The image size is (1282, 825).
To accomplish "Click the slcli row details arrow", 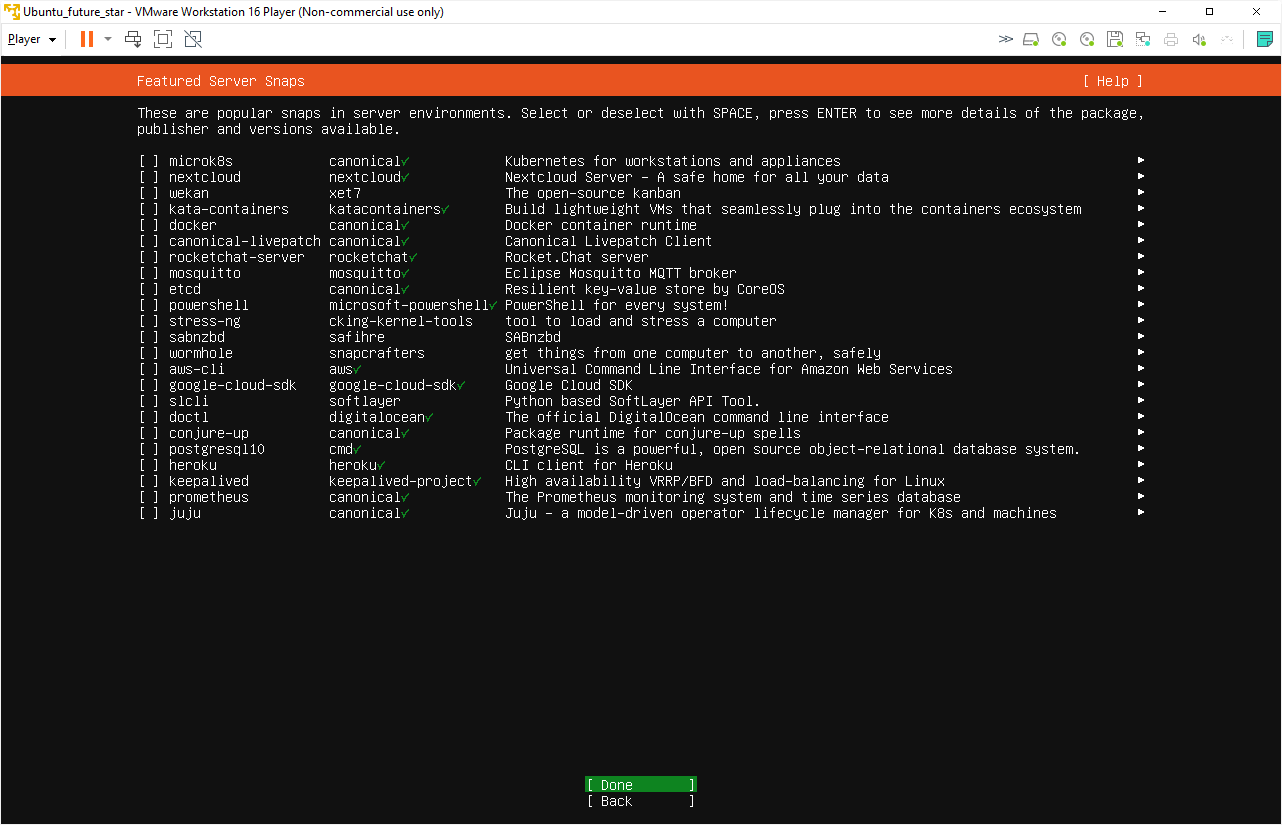I will (1141, 401).
